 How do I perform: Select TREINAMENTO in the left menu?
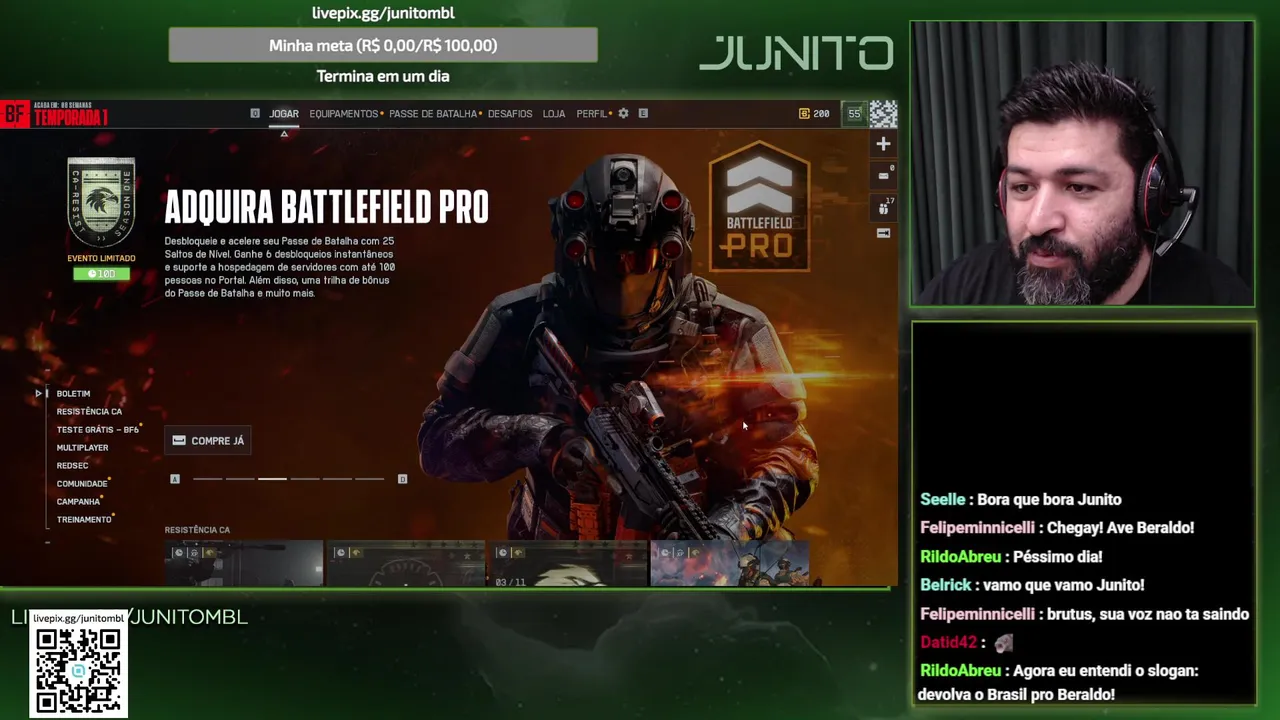click(84, 520)
